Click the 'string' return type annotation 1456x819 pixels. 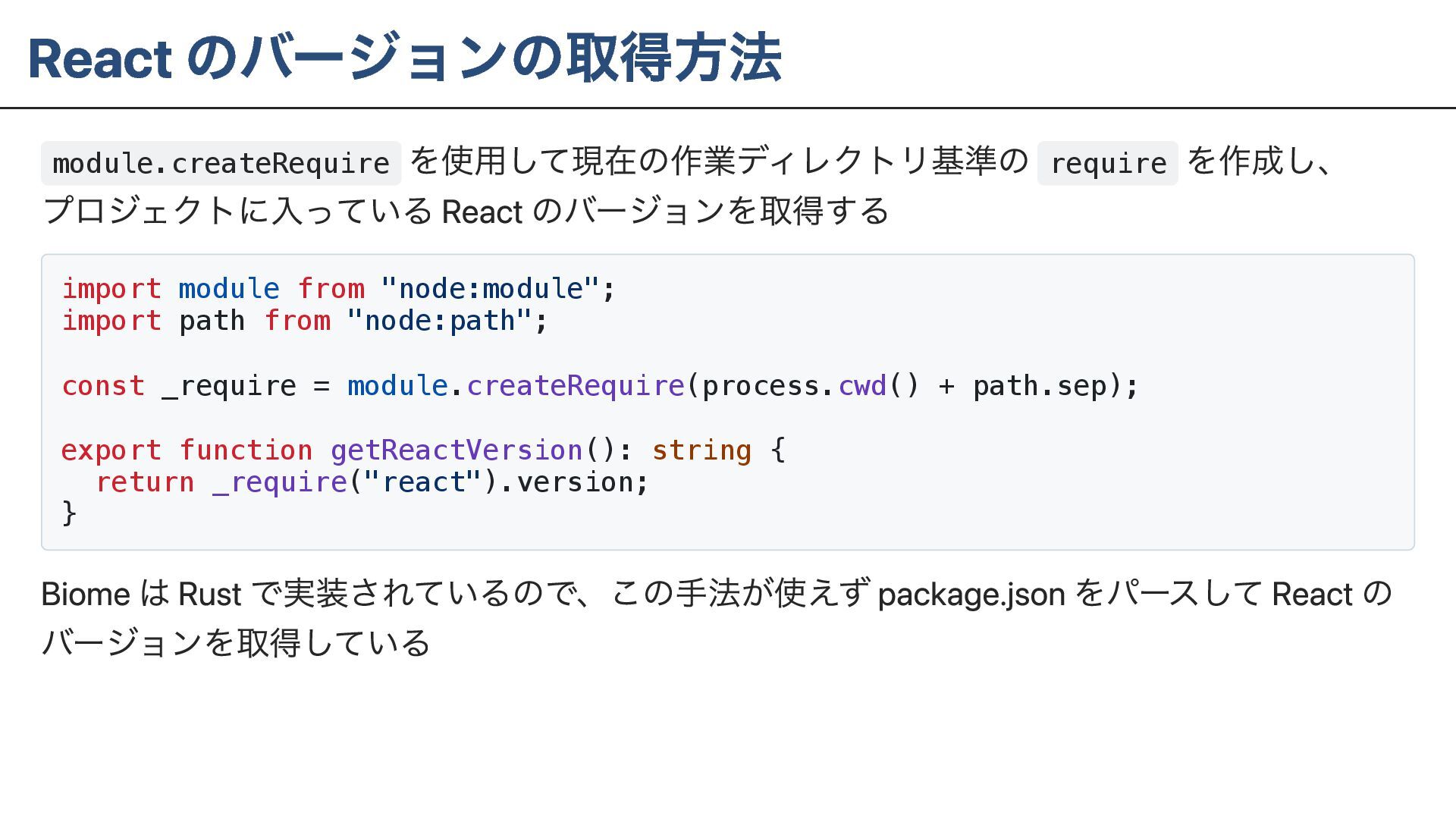coord(701,450)
